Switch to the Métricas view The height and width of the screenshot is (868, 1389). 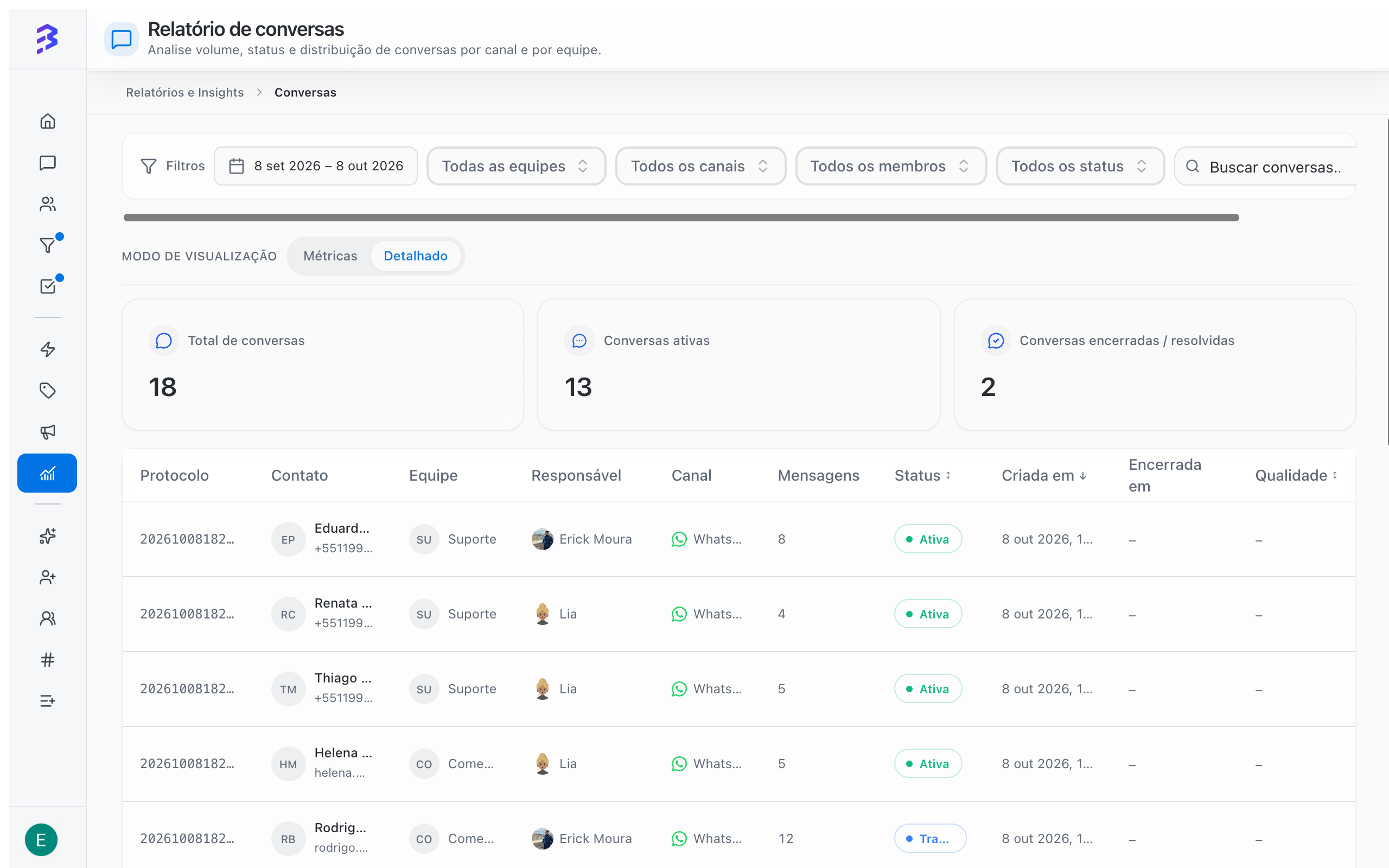(330, 256)
